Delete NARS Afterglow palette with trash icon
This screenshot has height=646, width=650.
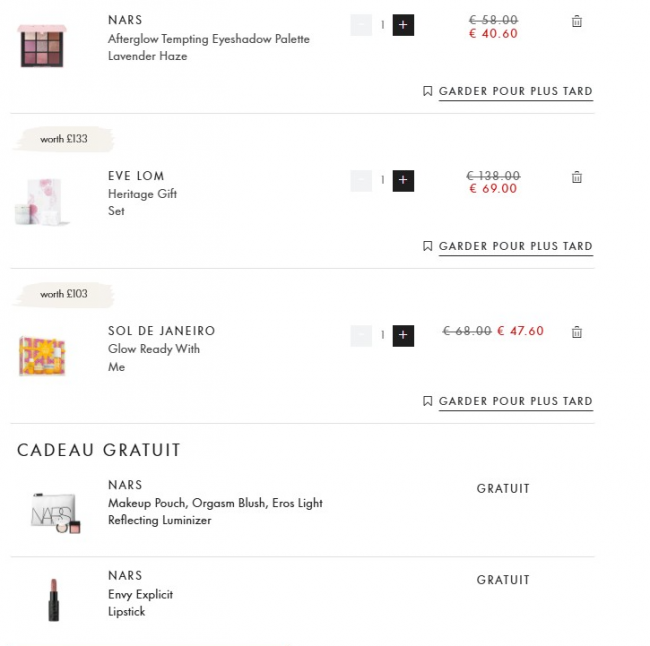577,22
